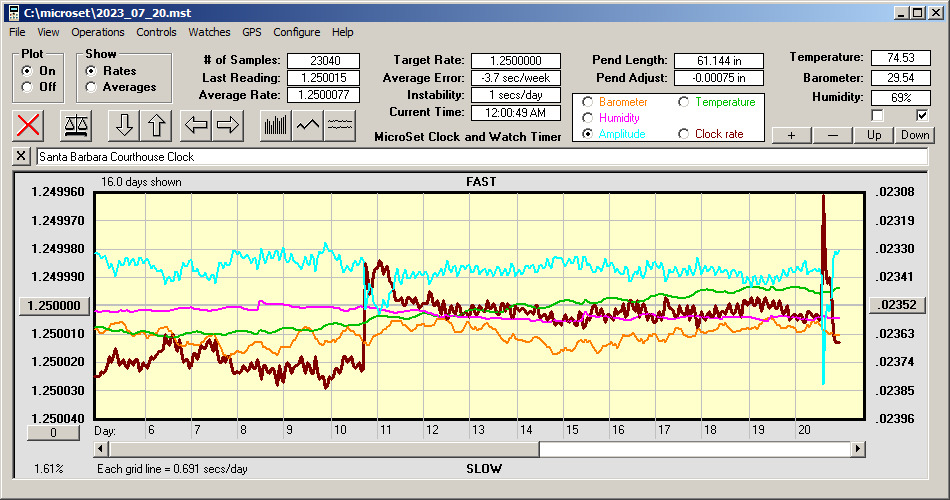This screenshot has width=950, height=500.
Task: Open the Controls menu
Action: (156, 32)
